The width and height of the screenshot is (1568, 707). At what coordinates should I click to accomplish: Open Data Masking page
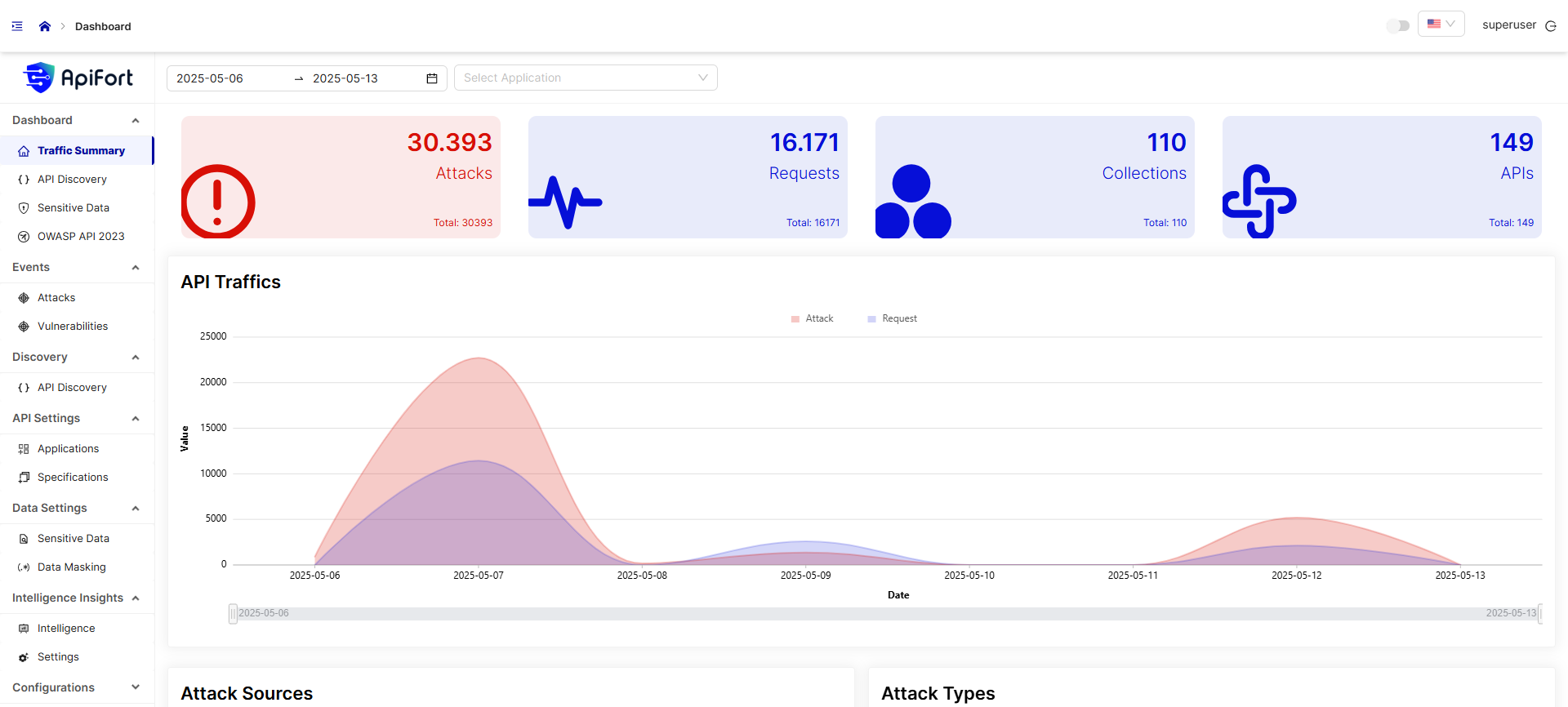tap(72, 567)
